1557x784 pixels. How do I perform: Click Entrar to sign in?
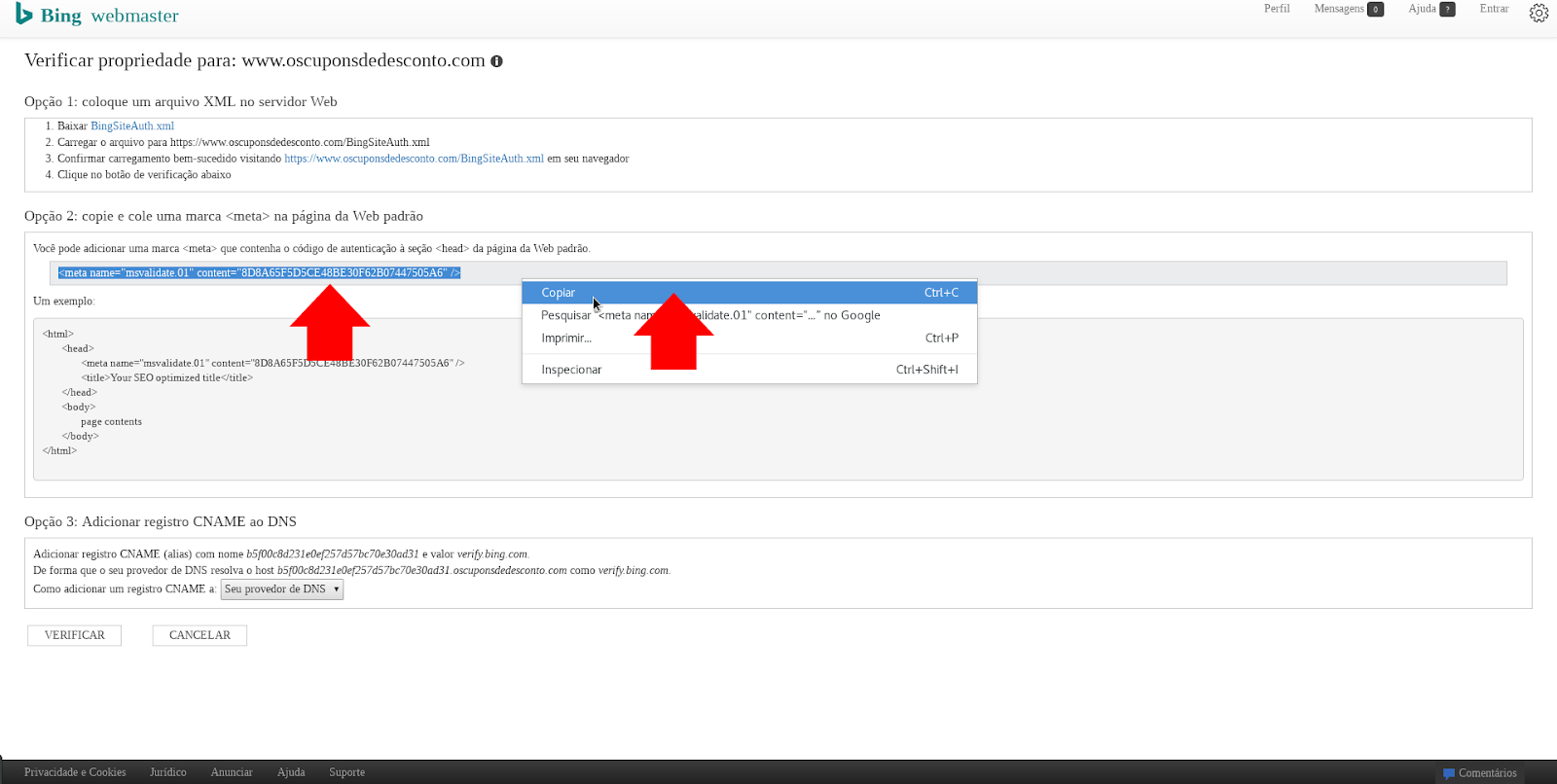[1494, 9]
